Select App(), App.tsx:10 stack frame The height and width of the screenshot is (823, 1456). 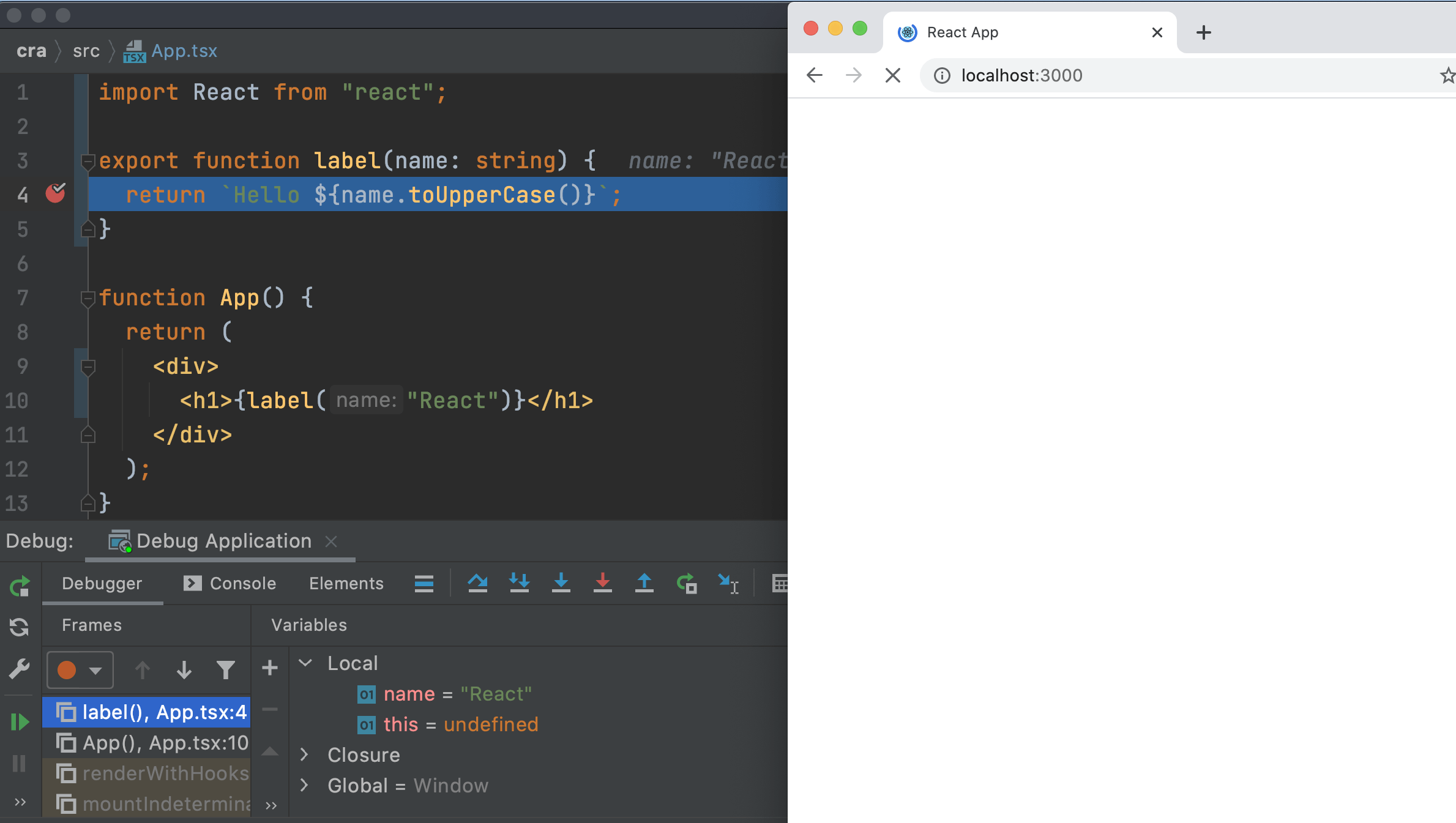[153, 743]
